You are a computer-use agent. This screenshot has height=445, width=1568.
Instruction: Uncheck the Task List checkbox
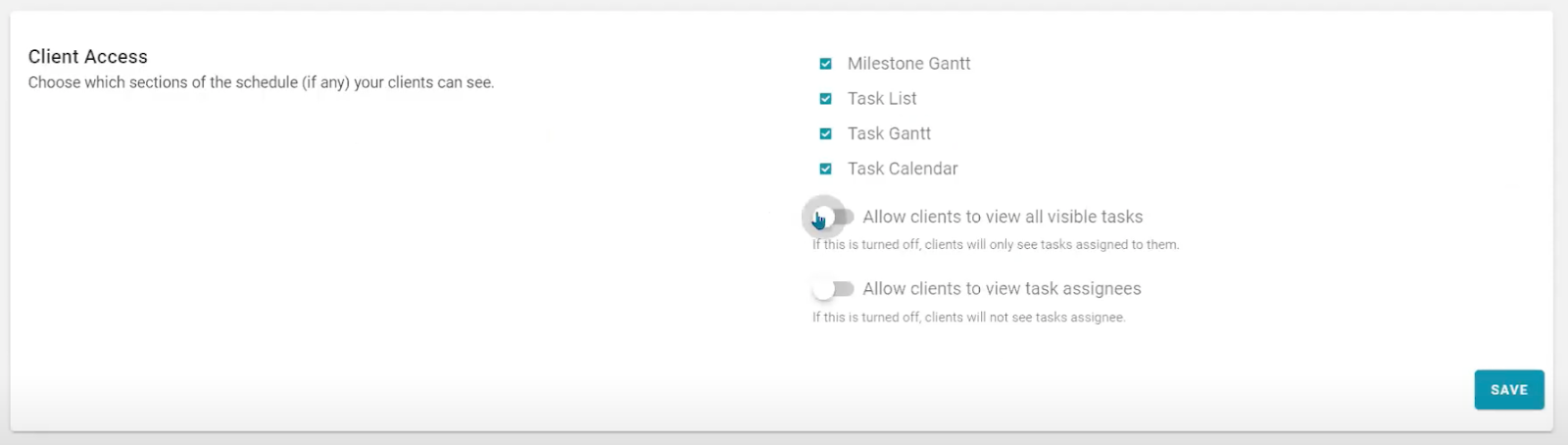pos(825,99)
